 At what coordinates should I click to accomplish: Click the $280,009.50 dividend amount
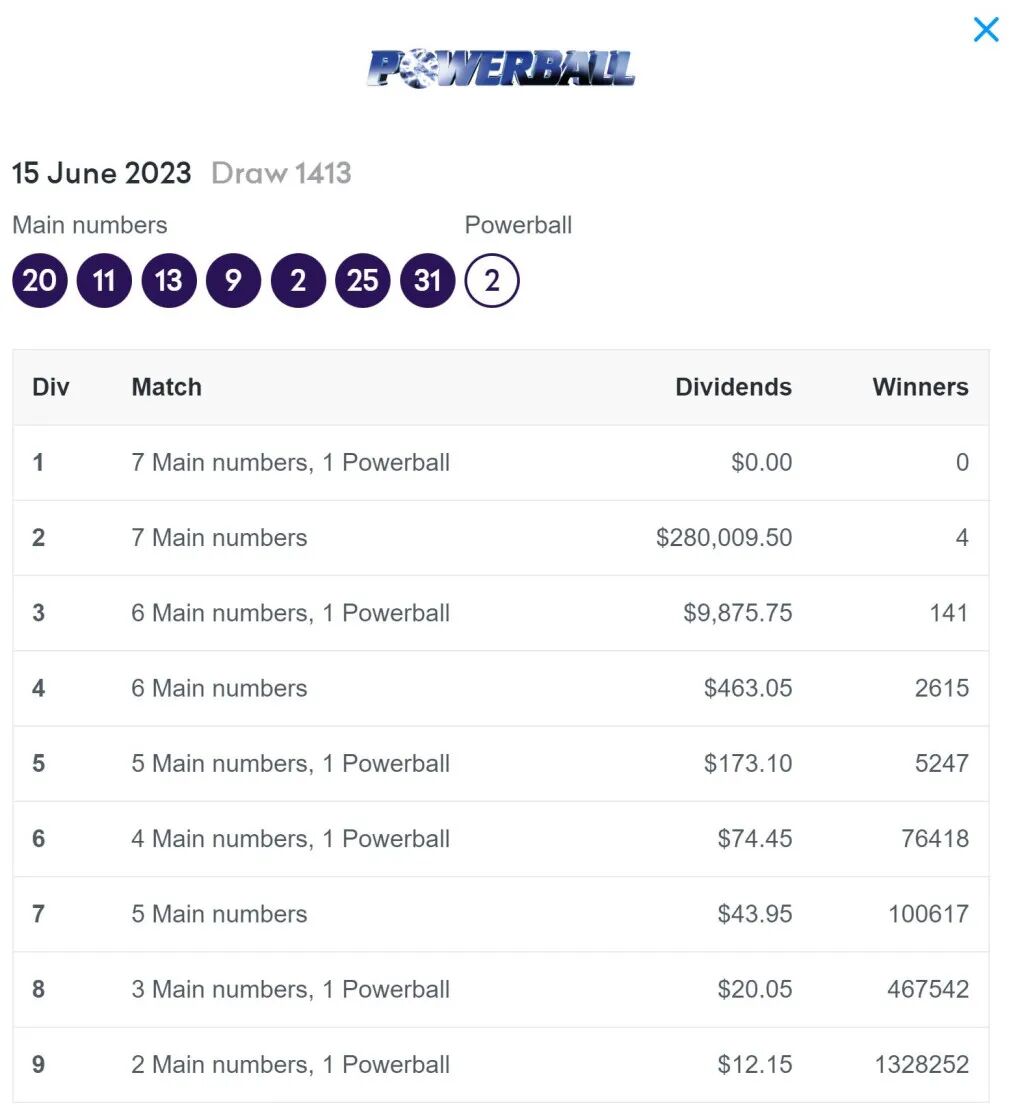point(723,538)
